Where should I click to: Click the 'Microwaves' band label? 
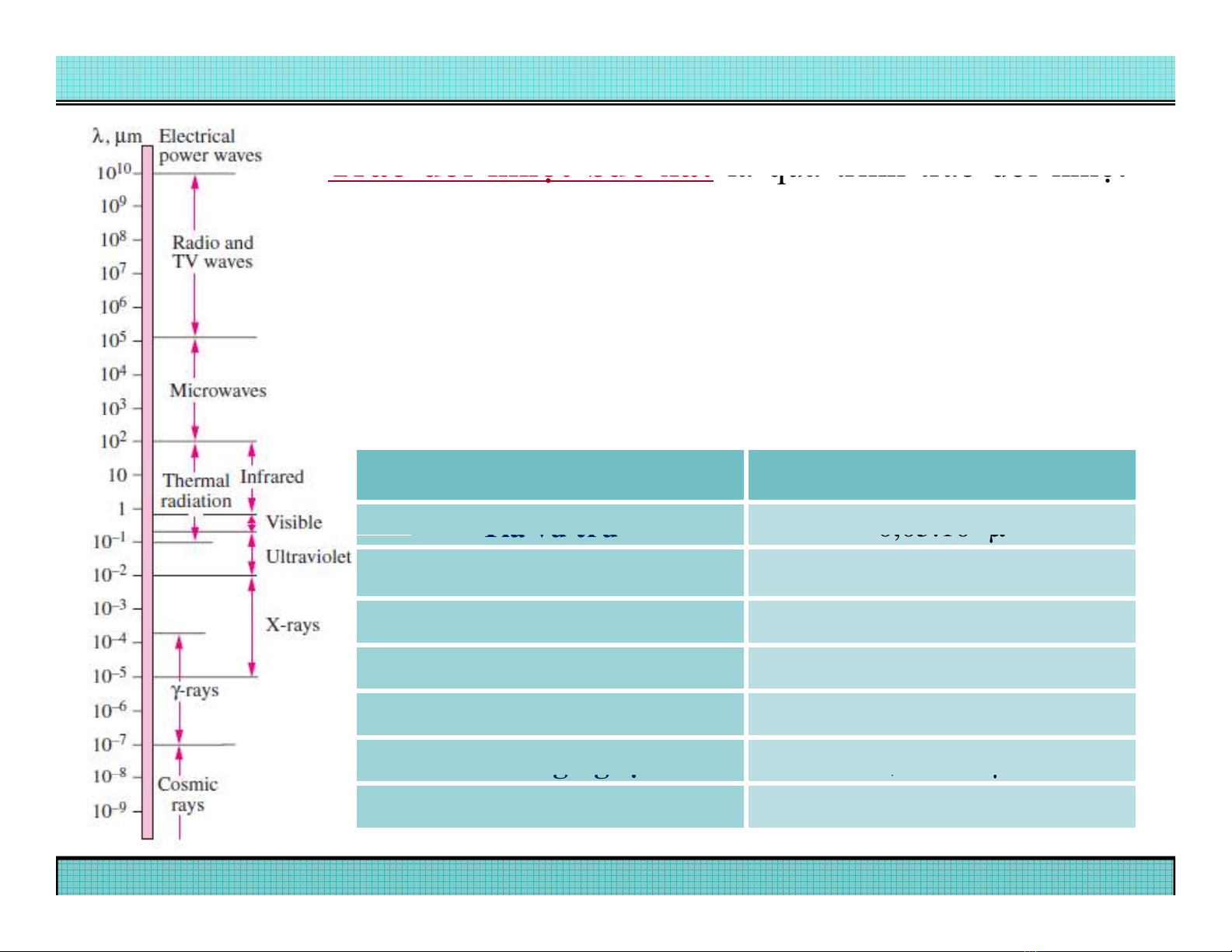(x=218, y=390)
